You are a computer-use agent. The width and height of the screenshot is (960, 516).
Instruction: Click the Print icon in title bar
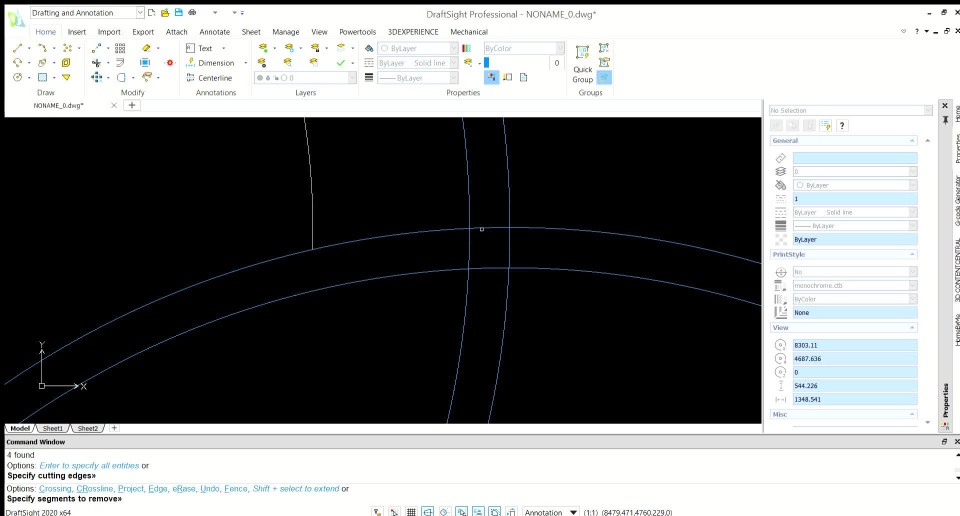click(x=192, y=13)
